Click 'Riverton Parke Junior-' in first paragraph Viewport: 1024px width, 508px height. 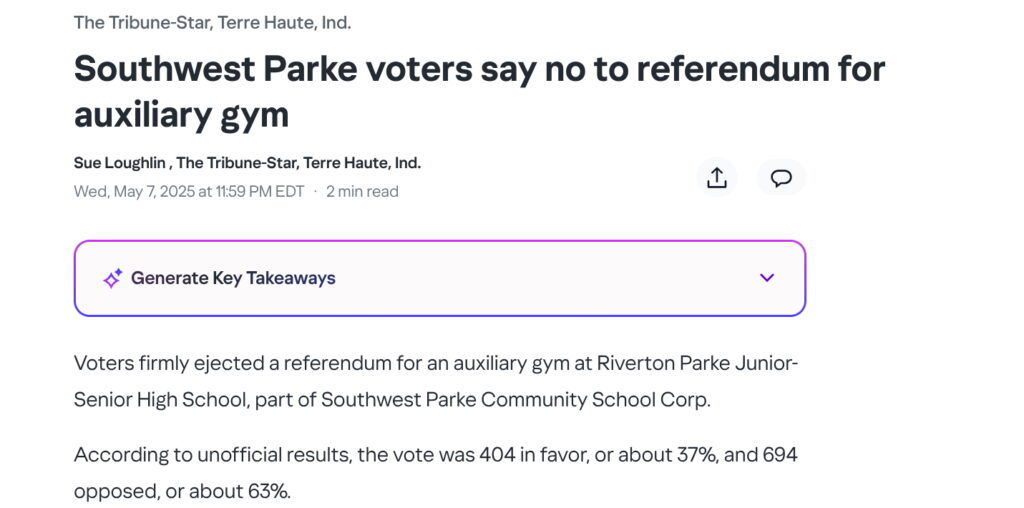(x=697, y=363)
